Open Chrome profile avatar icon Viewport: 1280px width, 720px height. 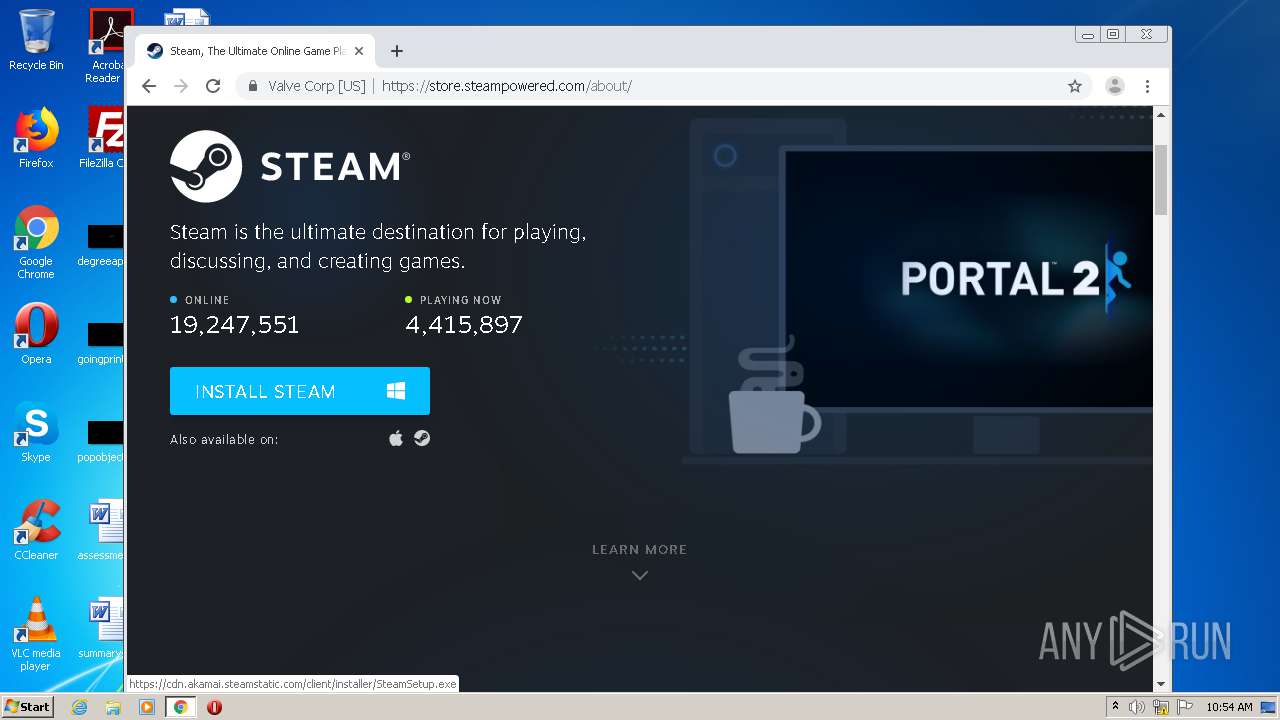pos(1115,86)
